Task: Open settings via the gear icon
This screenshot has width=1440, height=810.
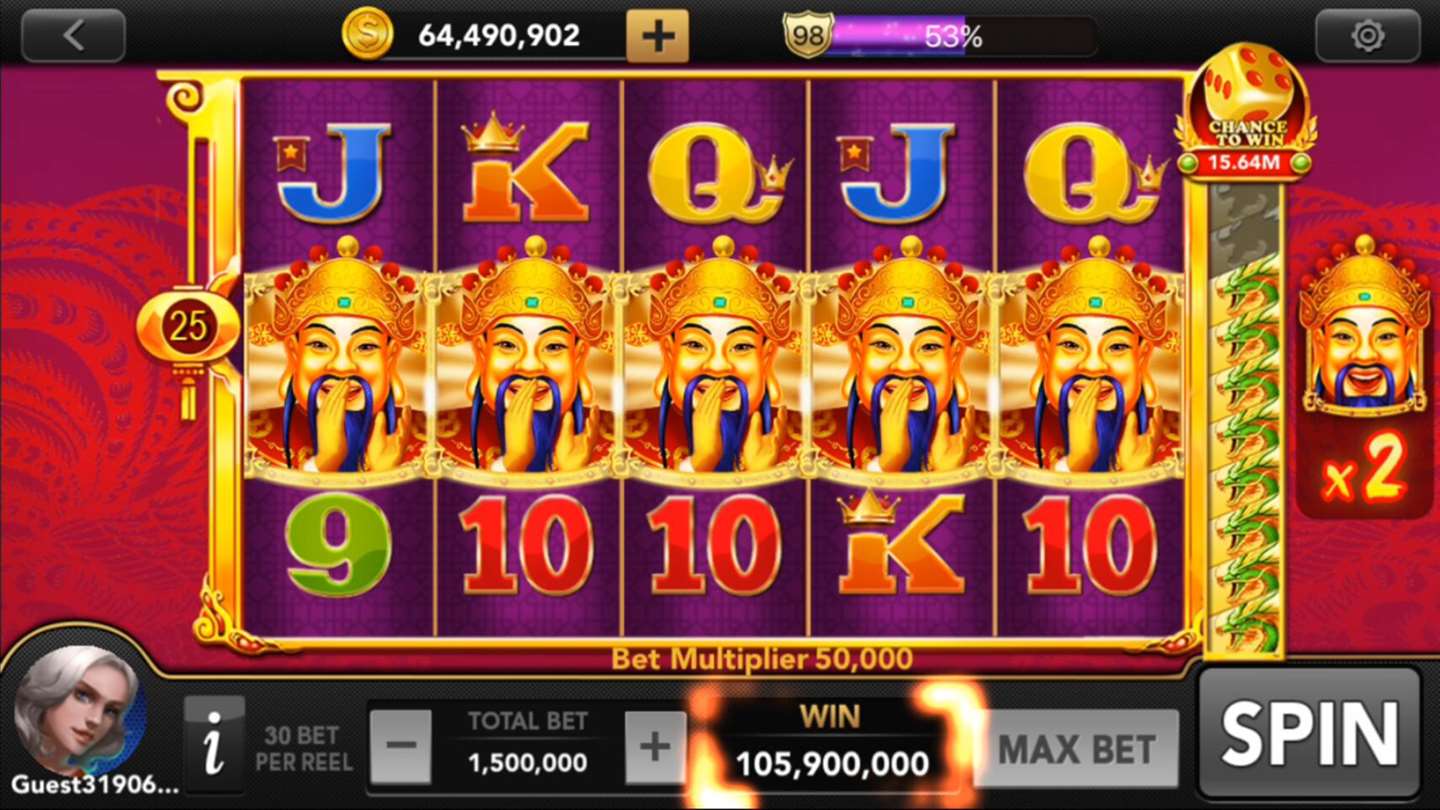Action: coord(1367,36)
